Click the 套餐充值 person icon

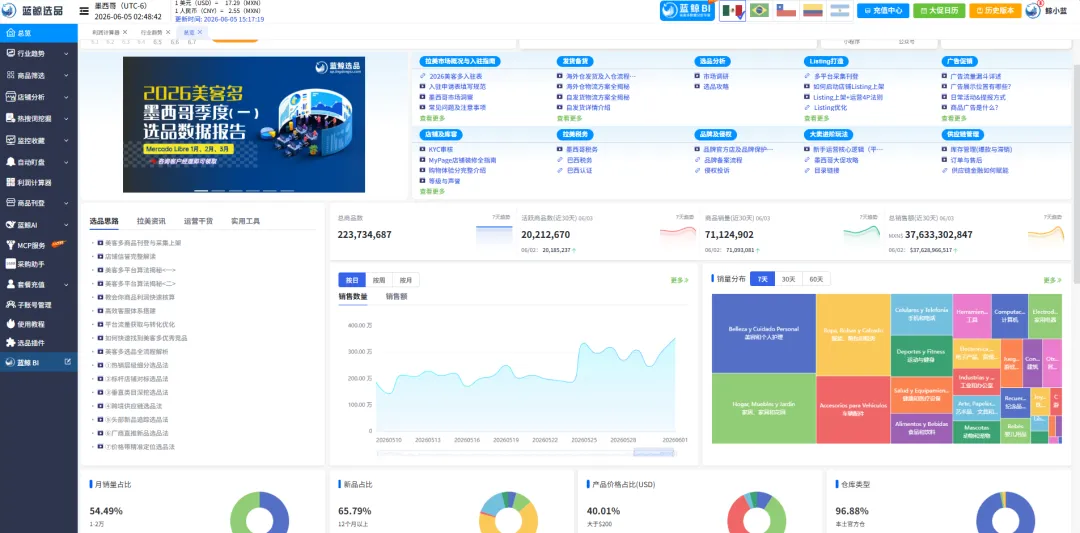click(10, 284)
